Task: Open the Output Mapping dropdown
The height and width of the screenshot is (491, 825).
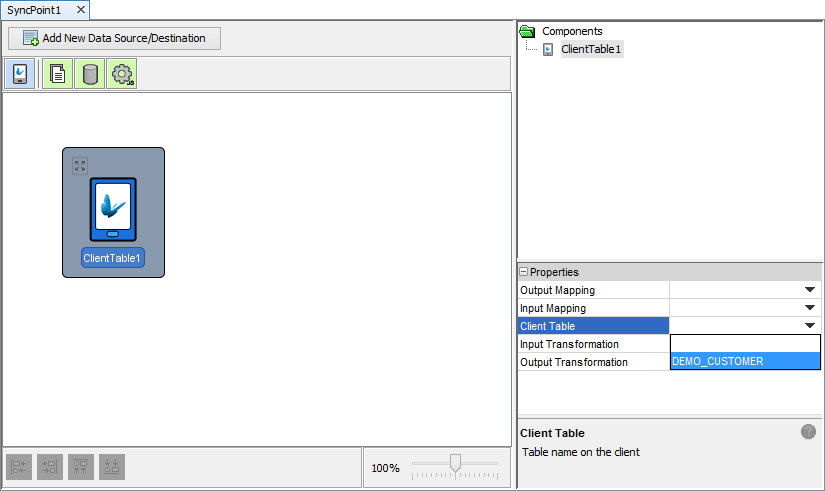Action: click(809, 290)
